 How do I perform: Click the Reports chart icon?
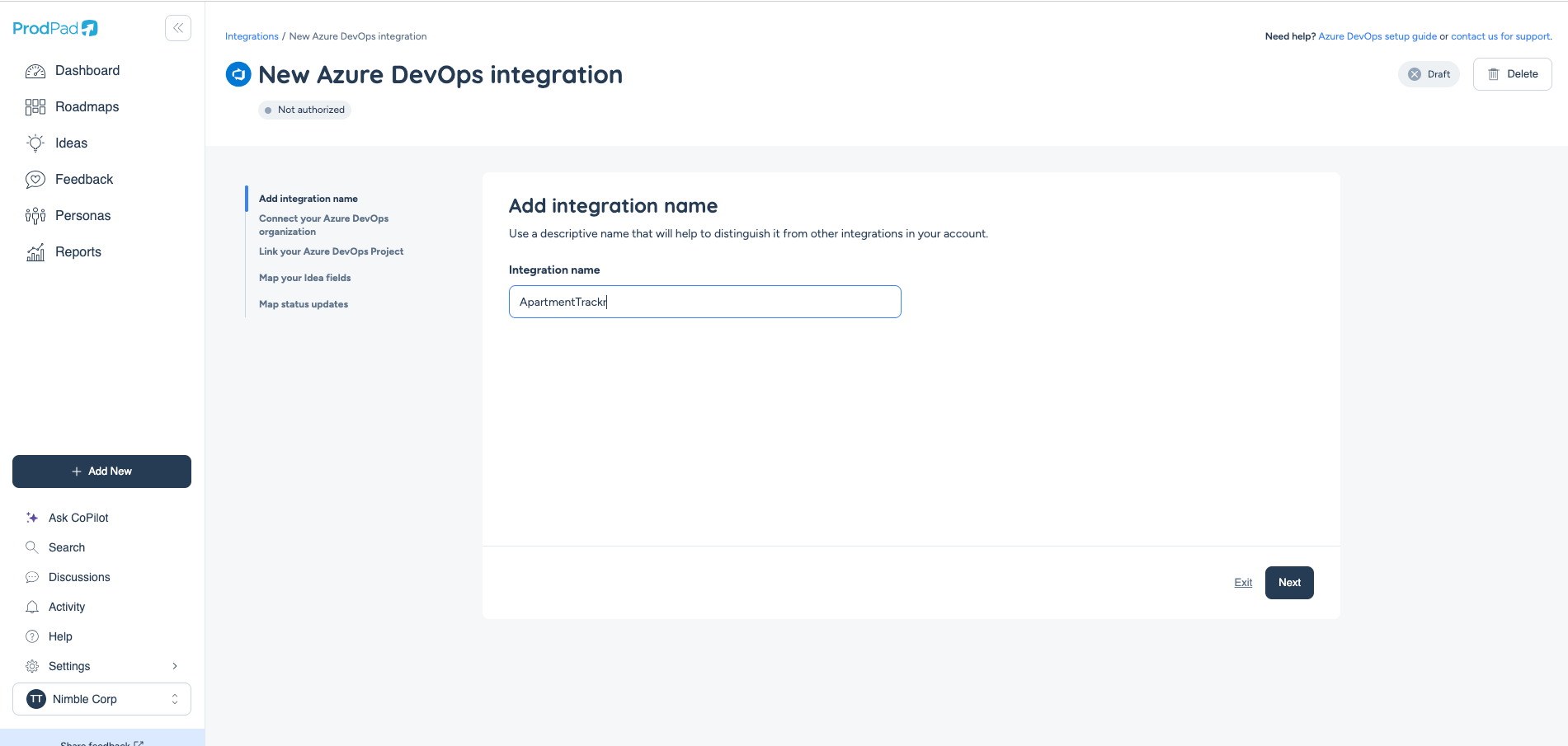coord(35,252)
